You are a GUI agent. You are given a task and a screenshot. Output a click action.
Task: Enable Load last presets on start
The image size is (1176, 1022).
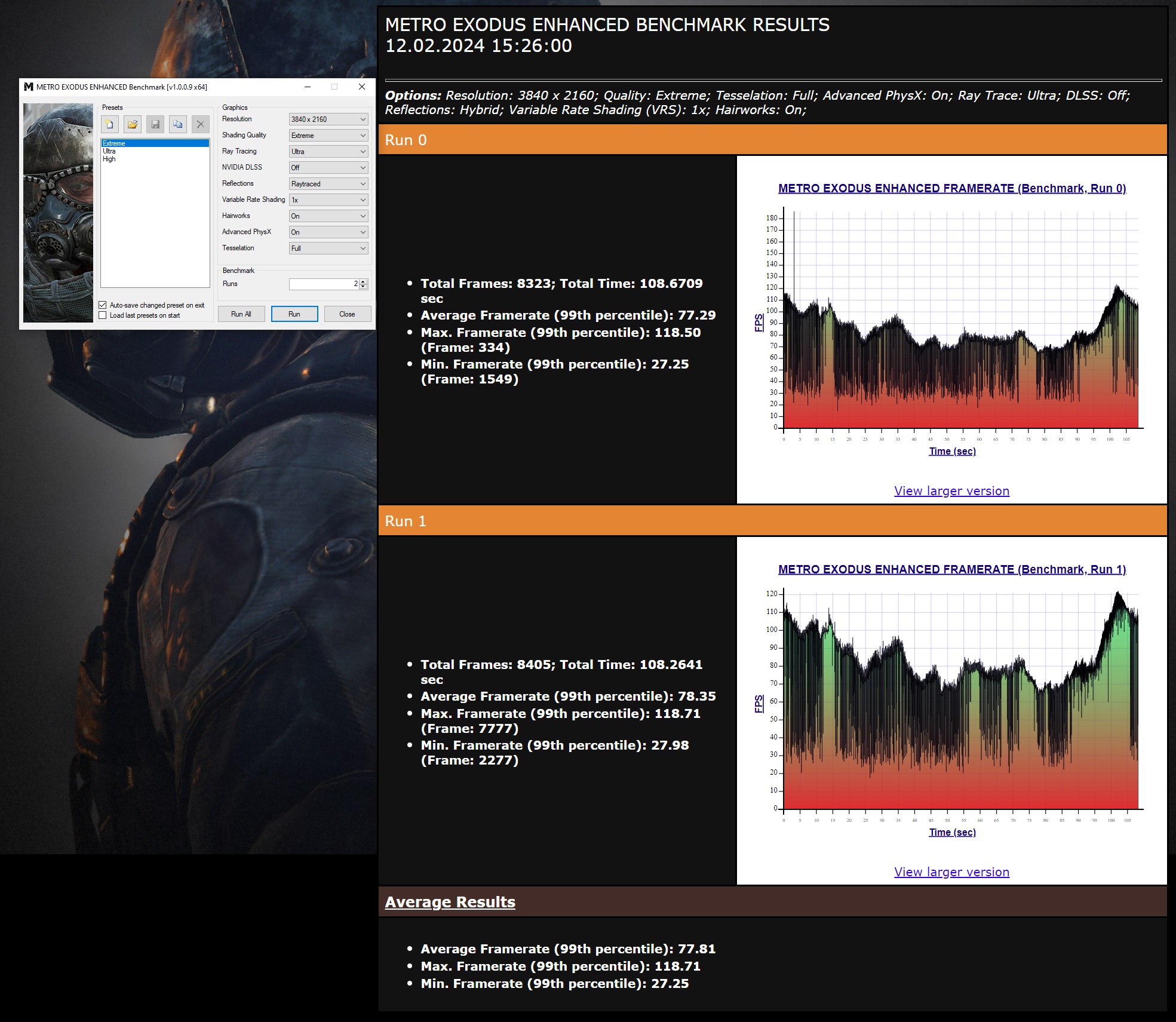(x=103, y=315)
